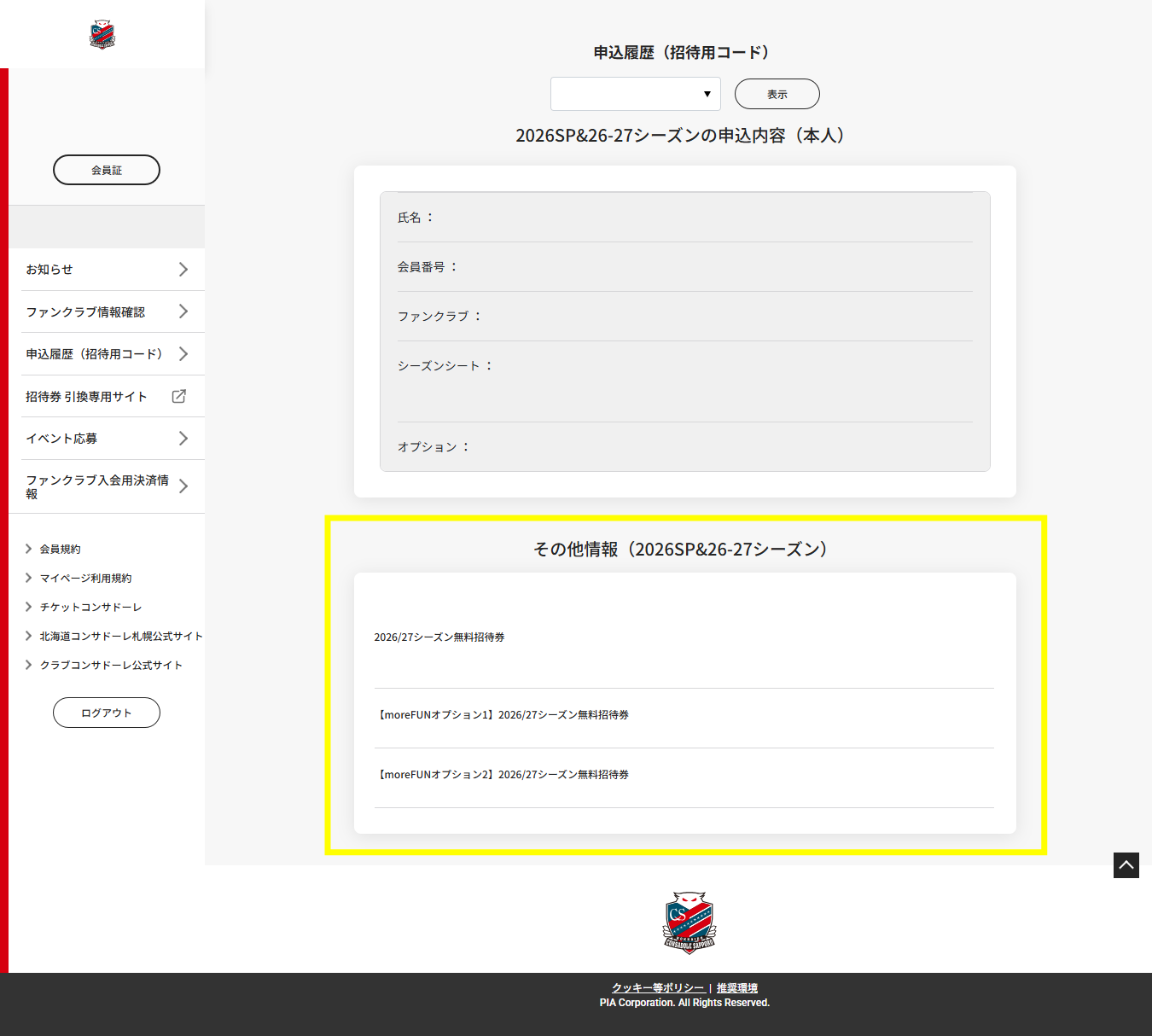The image size is (1152, 1036).
Task: Click the 会員番号 field label
Action: point(428,267)
